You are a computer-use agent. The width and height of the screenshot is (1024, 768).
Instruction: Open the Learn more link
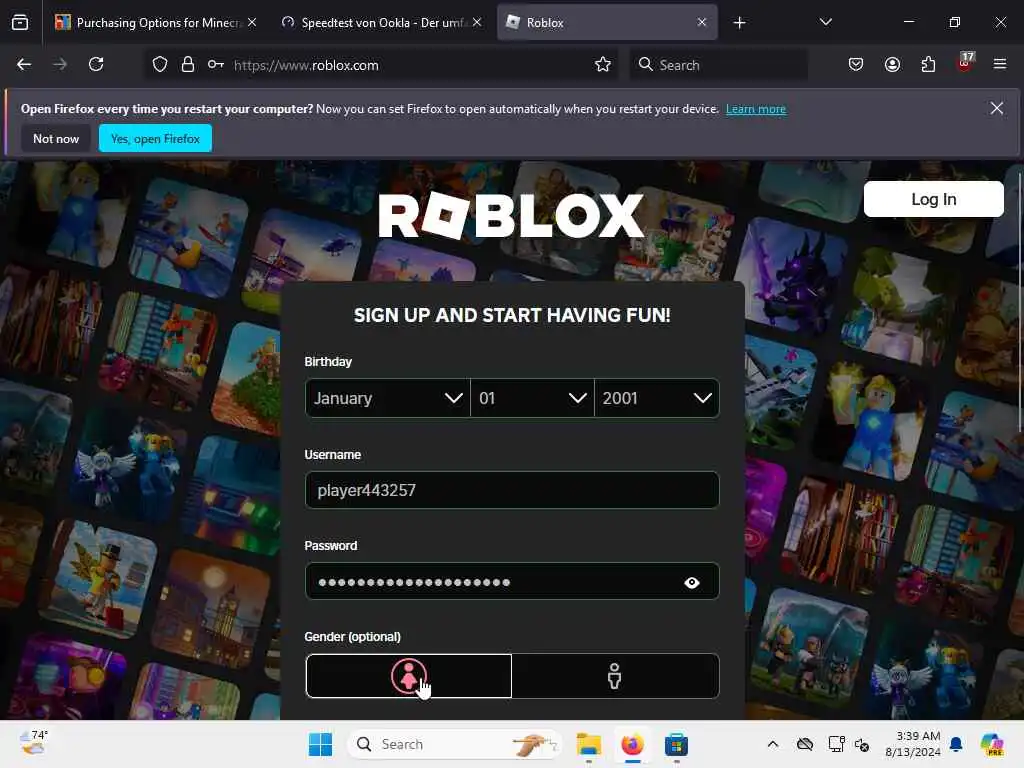click(756, 109)
